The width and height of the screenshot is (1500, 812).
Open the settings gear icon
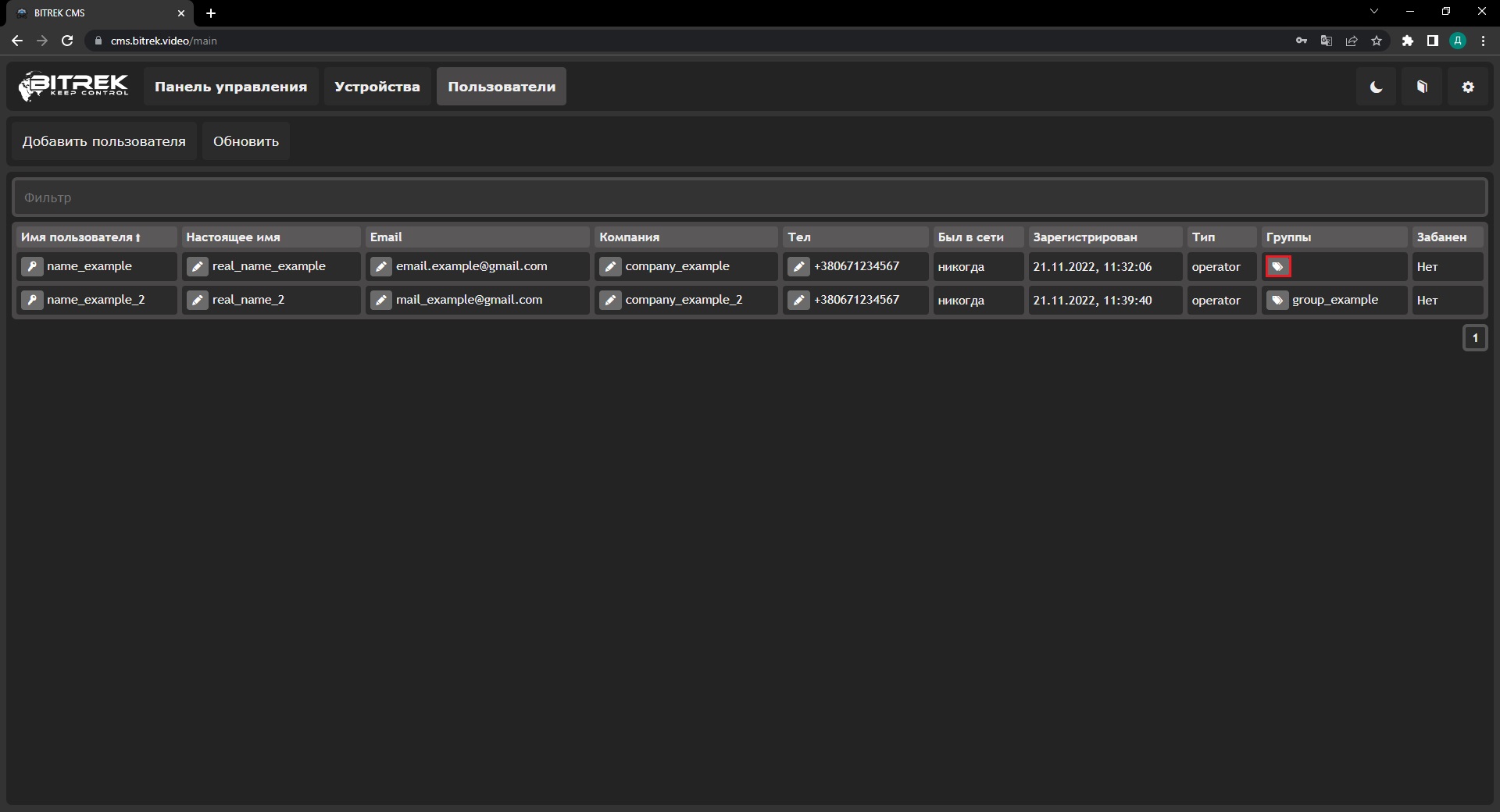[1468, 87]
